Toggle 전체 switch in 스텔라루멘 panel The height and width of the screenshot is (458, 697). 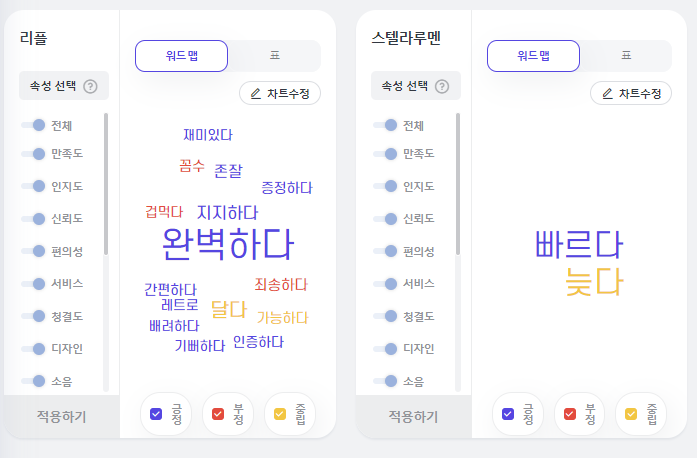click(x=385, y=125)
